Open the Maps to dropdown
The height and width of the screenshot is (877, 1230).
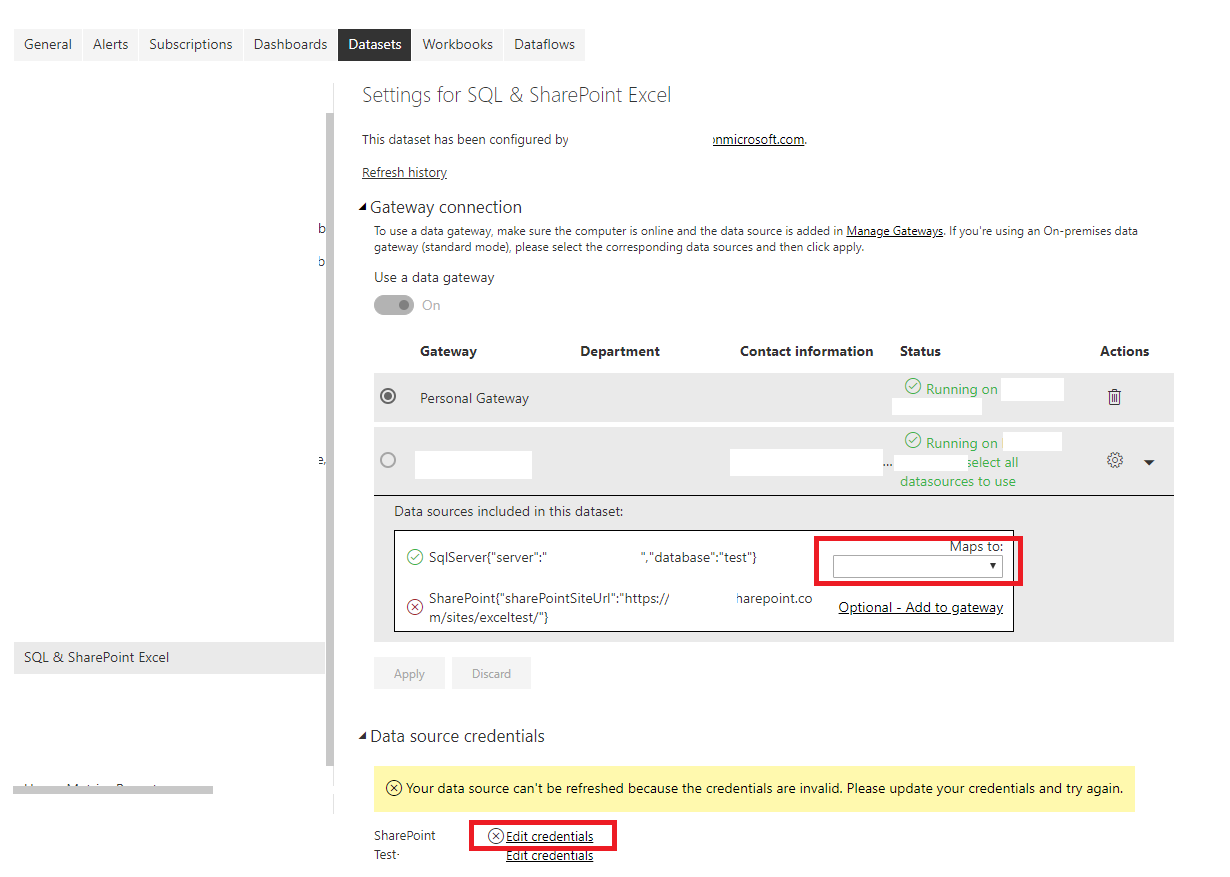pyautogui.click(x=917, y=566)
